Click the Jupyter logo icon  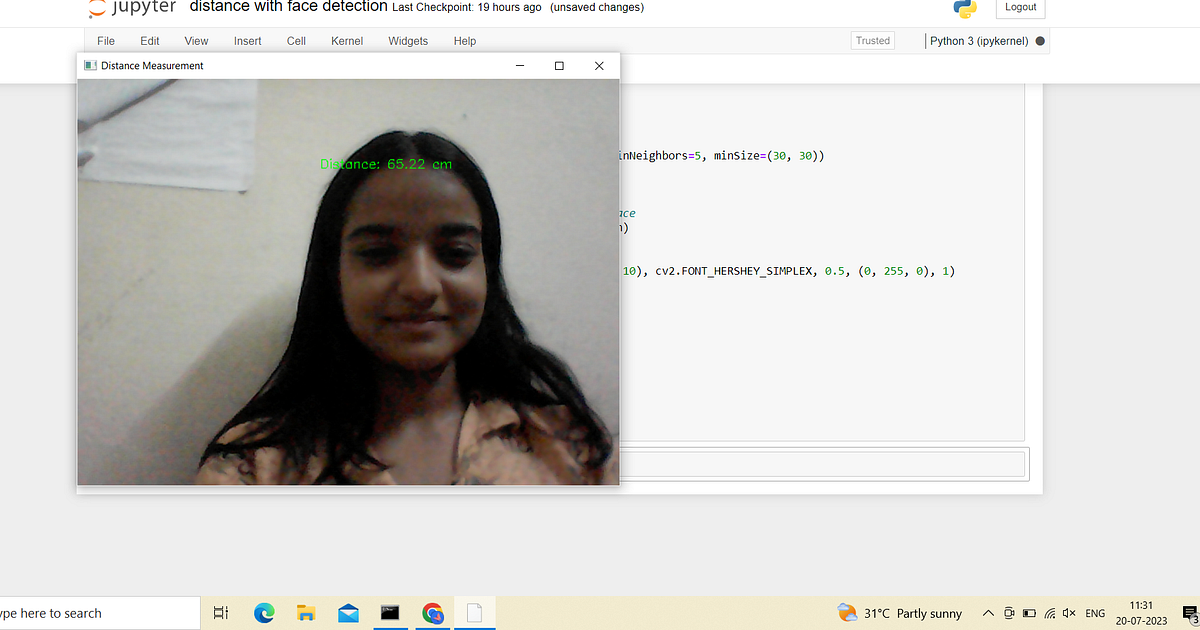[99, 7]
